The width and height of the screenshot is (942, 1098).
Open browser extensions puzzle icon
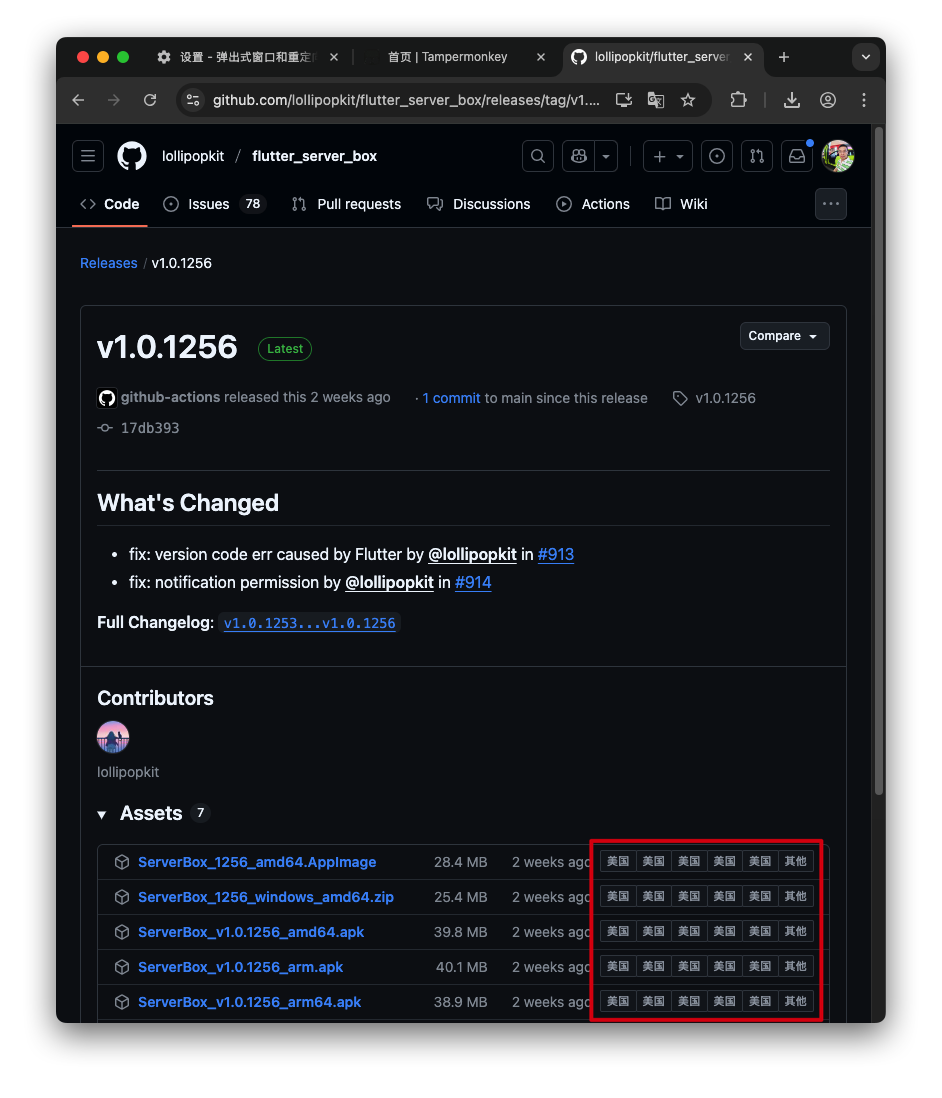(739, 100)
